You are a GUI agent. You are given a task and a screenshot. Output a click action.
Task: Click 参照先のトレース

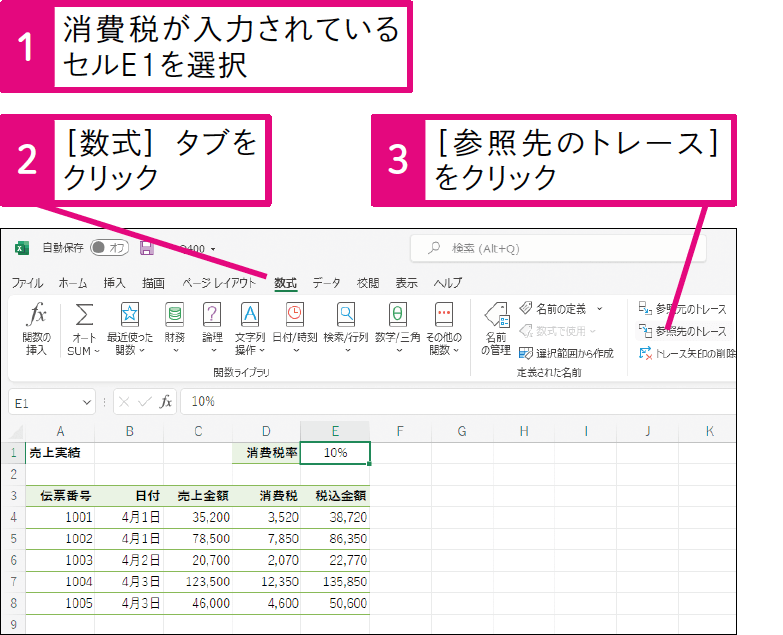click(683, 331)
